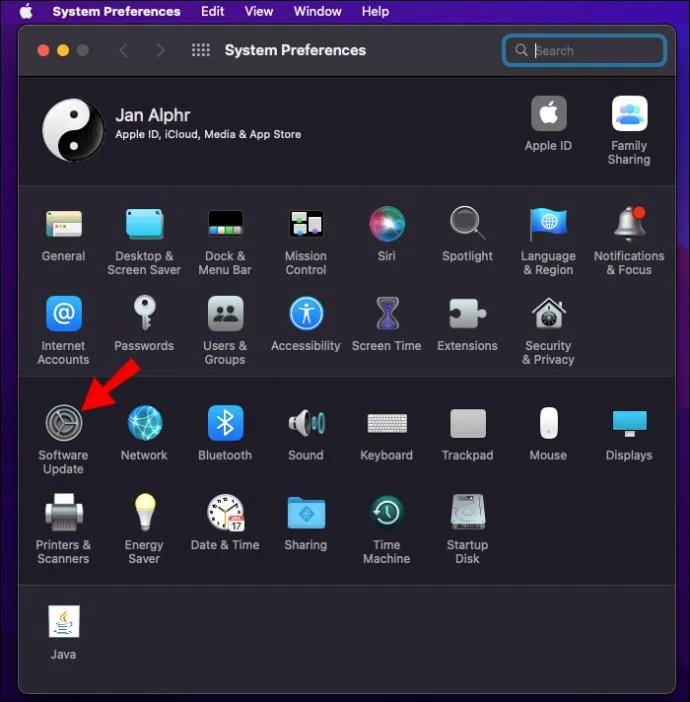Image resolution: width=690 pixels, height=702 pixels.
Task: Click the Jan Alphr account name
Action: [153, 115]
